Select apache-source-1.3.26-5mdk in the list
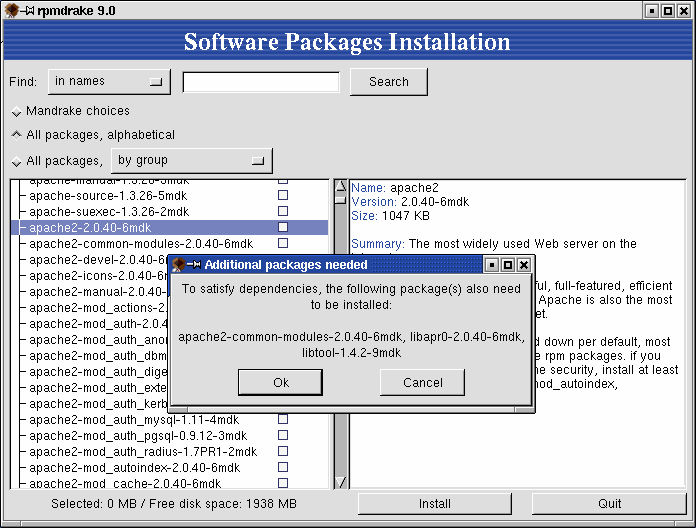The height and width of the screenshot is (528, 696). [x=170, y=196]
